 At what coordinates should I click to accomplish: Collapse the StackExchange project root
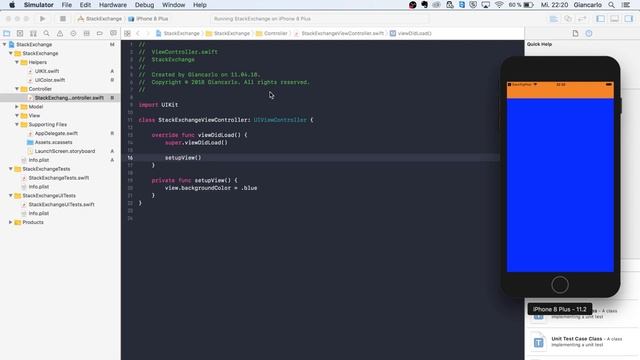(x=4, y=44)
